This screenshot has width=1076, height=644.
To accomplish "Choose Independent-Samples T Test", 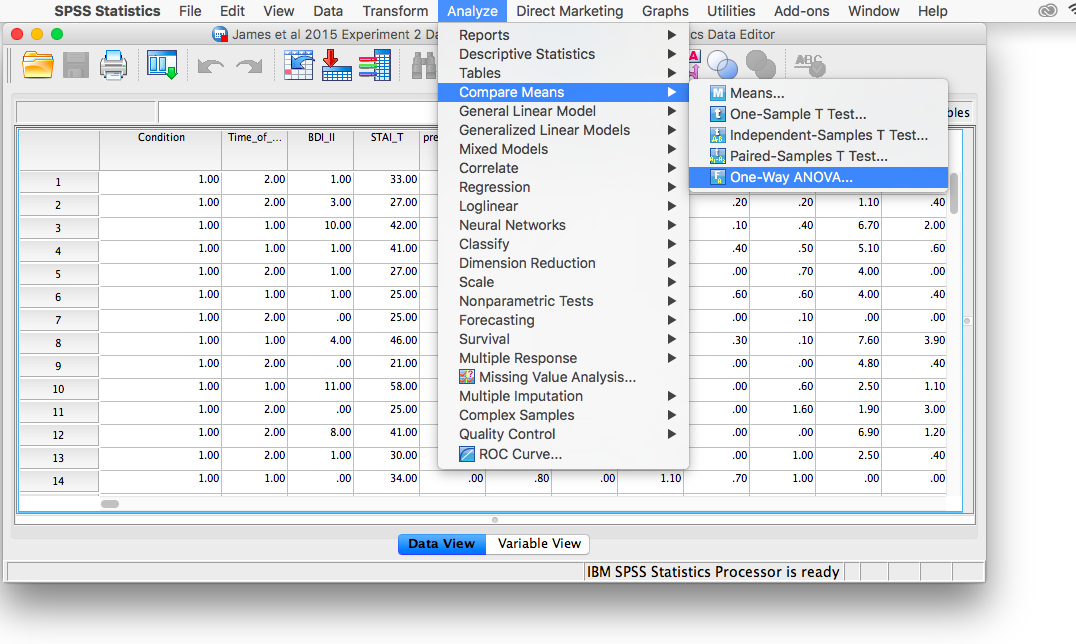I will 819,135.
